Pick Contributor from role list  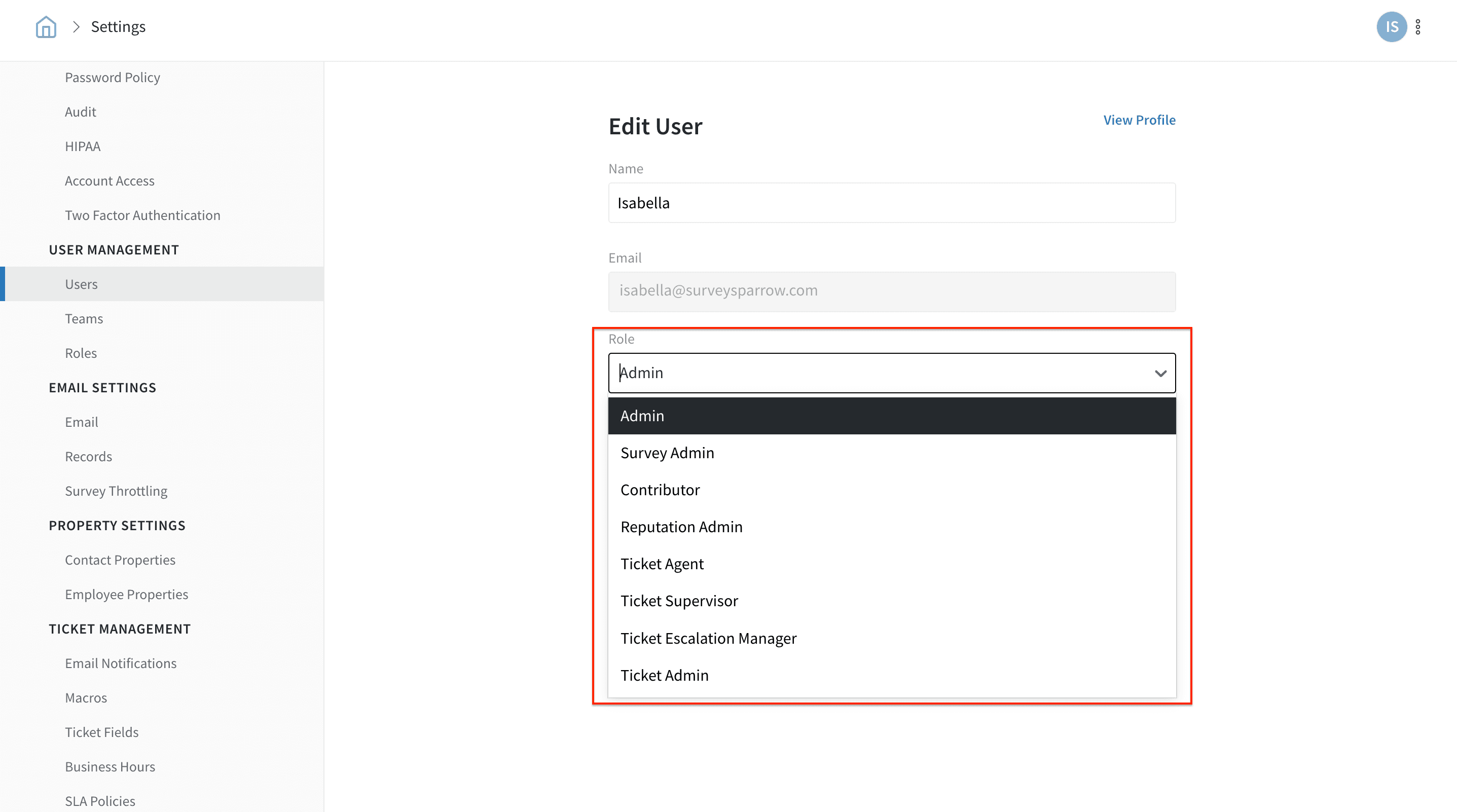click(x=660, y=490)
